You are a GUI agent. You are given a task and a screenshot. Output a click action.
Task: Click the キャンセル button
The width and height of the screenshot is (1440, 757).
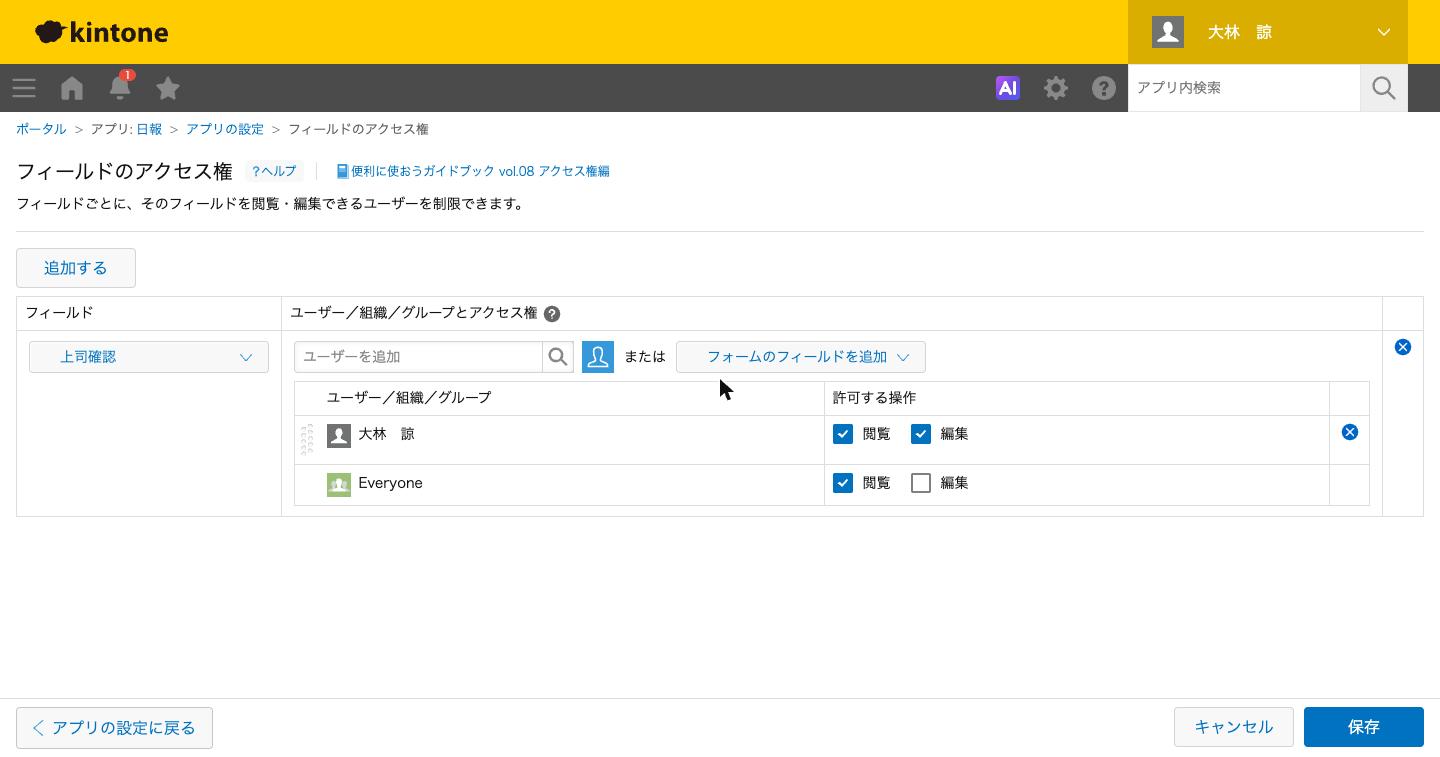1234,727
